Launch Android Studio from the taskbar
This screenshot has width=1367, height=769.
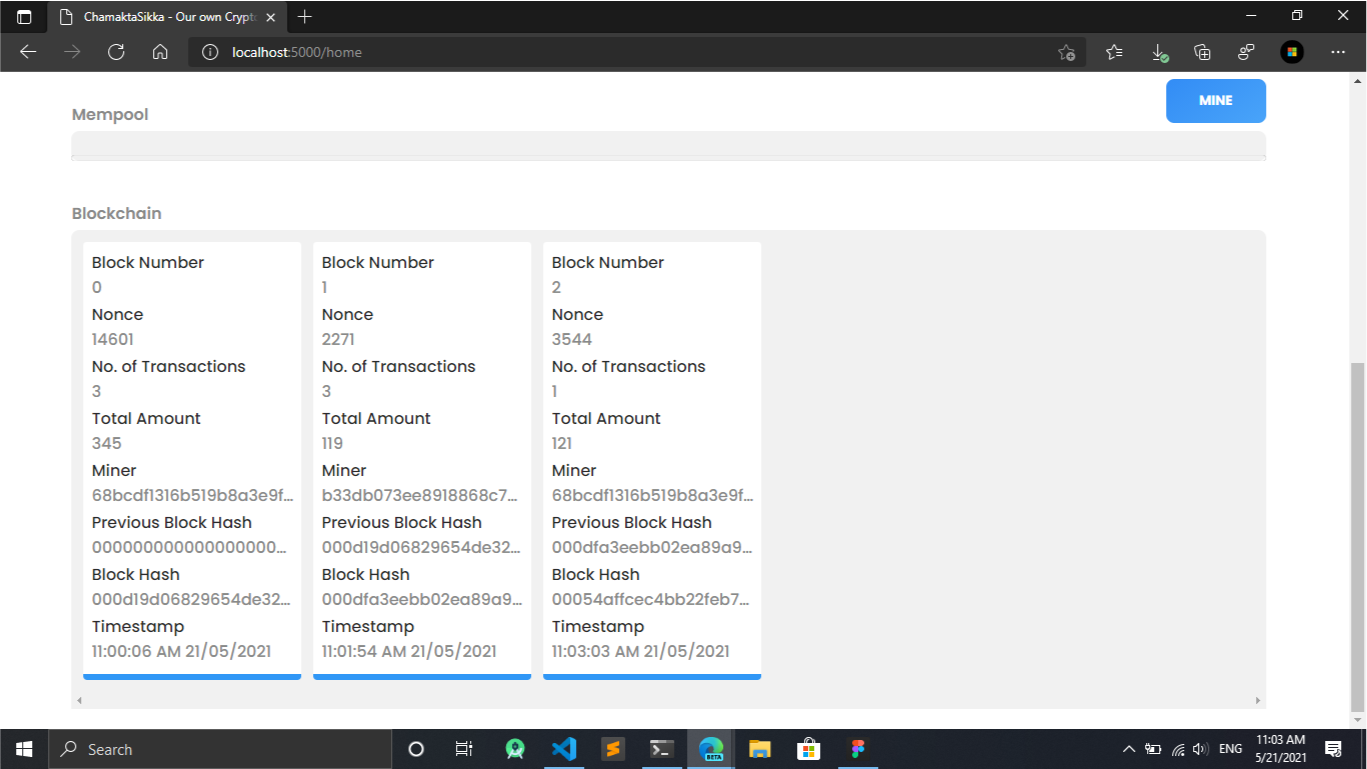[515, 749]
